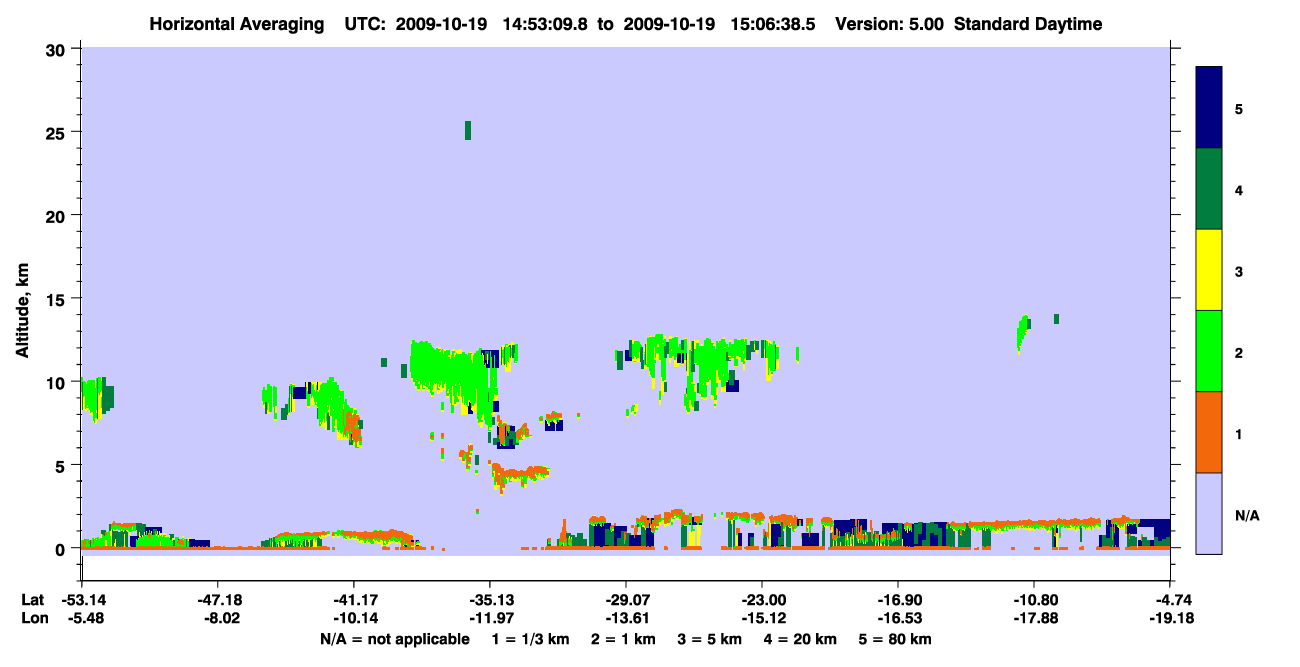Click the latitude value -35.13
Image resolution: width=1300 pixels, height=667 pixels.
click(490, 600)
